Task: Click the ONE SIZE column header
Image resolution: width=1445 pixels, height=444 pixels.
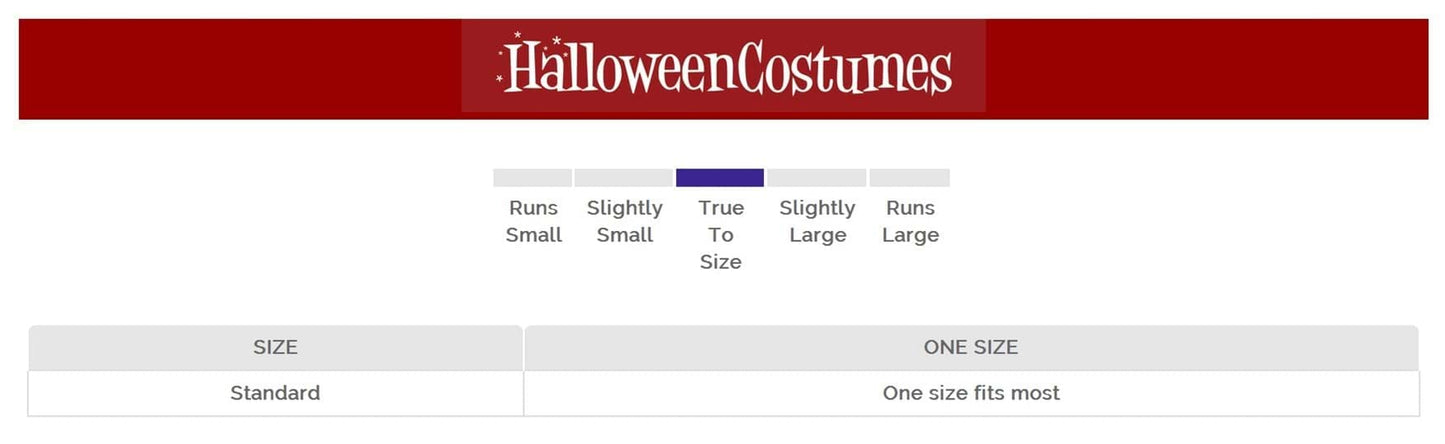Action: click(x=970, y=348)
